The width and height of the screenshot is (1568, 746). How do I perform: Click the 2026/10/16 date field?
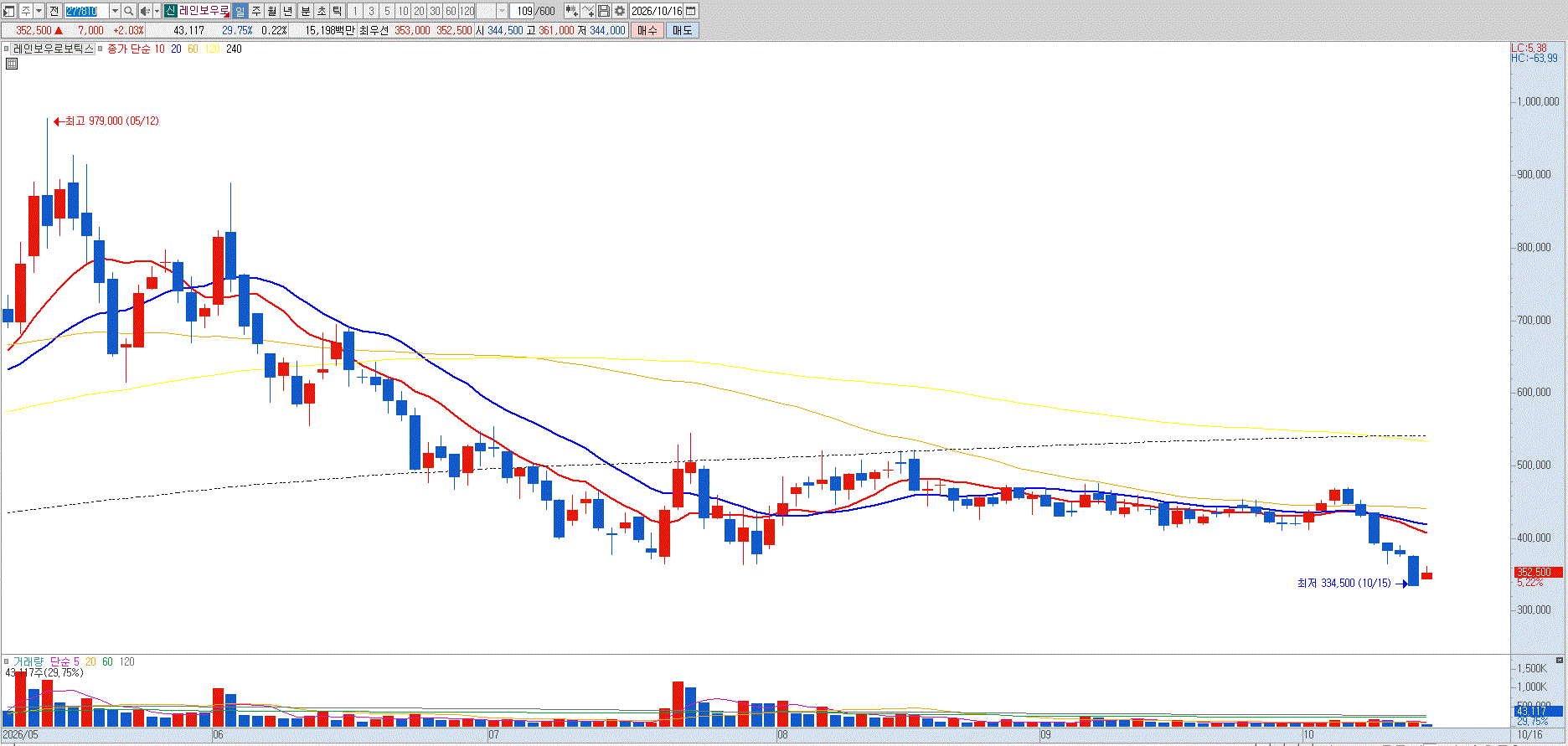pyautogui.click(x=657, y=11)
